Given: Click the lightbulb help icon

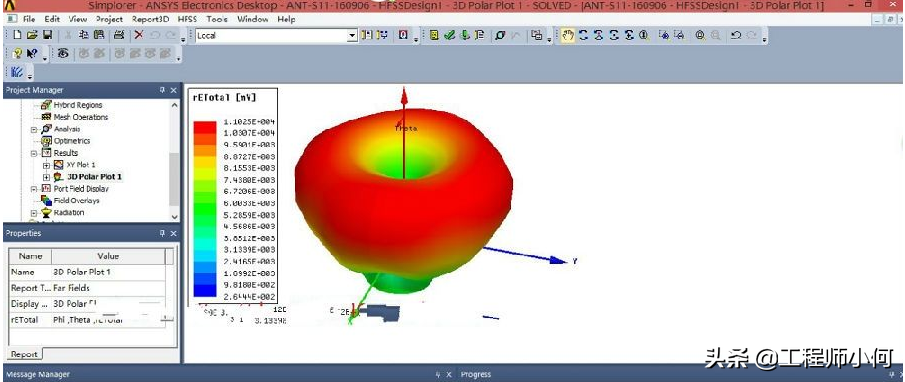Looking at the screenshot, I should pos(17,53).
